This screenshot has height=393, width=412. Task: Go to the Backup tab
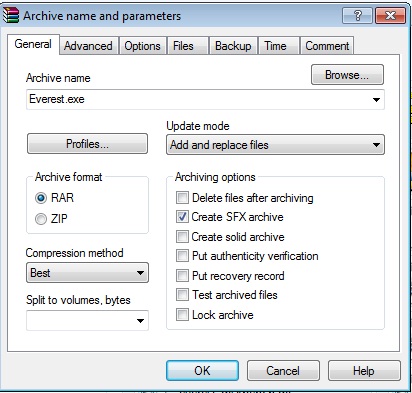(x=233, y=46)
